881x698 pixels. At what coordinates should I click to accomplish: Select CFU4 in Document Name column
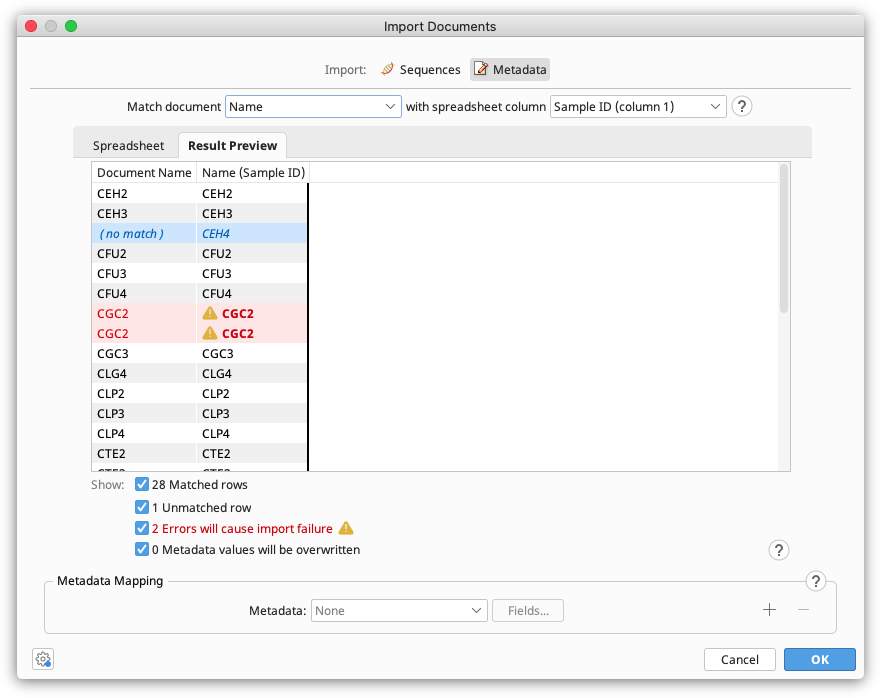144,293
